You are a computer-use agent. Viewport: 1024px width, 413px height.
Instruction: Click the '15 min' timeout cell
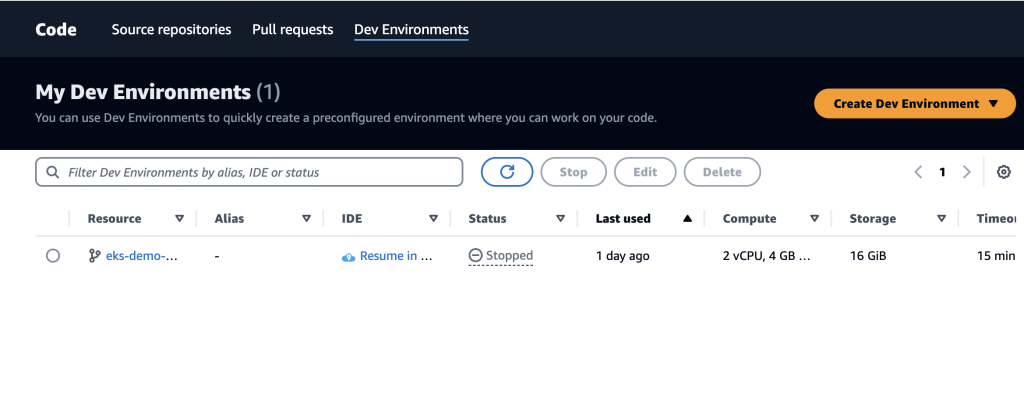[996, 256]
